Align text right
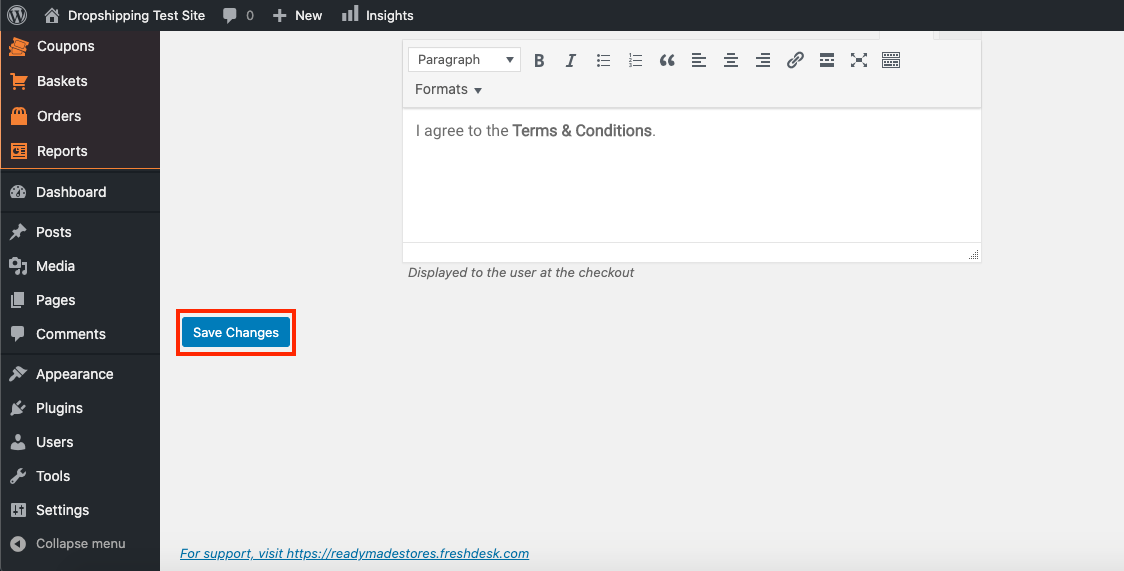This screenshot has height=571, width=1124. (x=763, y=60)
